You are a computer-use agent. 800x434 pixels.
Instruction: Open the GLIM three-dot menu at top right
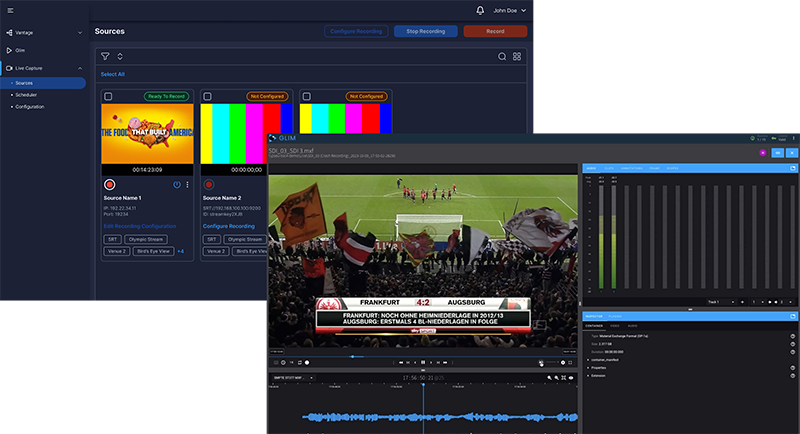(793, 138)
